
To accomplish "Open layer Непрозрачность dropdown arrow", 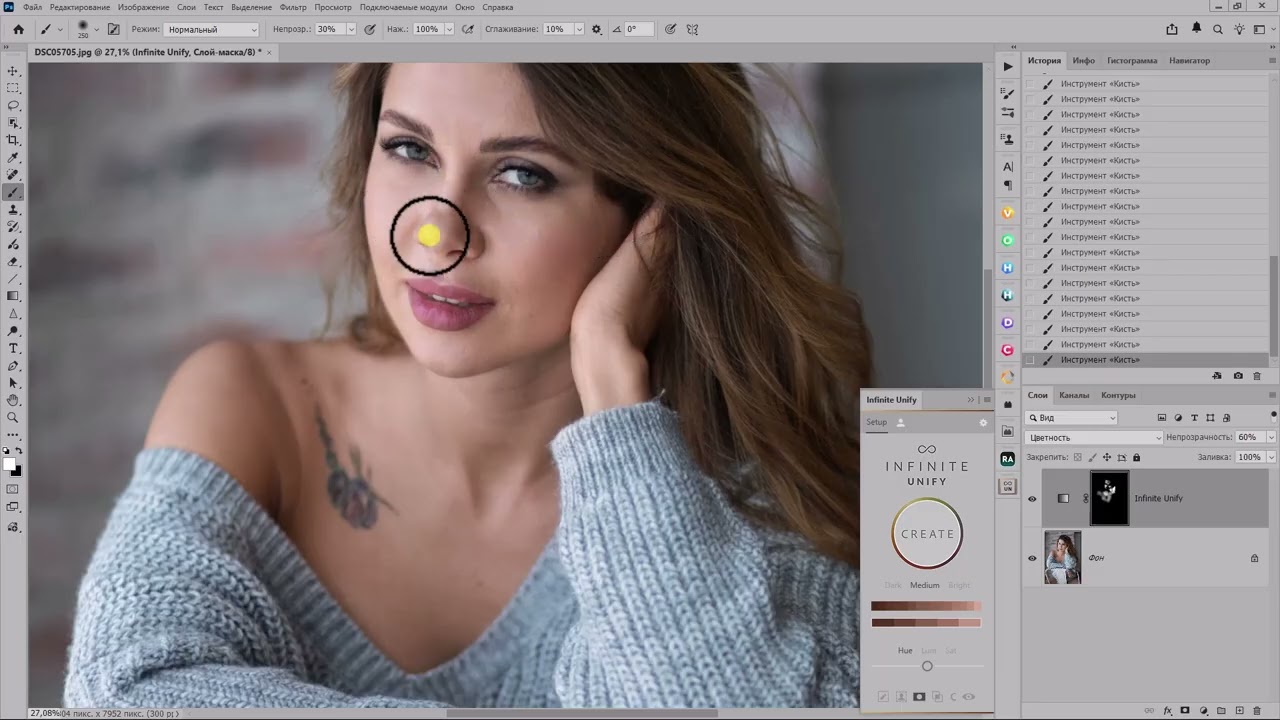I will click(x=1271, y=437).
